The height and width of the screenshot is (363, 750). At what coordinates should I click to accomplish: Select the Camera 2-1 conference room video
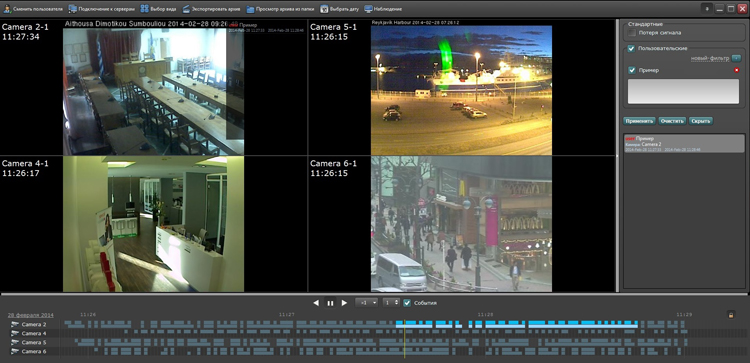[x=154, y=91]
